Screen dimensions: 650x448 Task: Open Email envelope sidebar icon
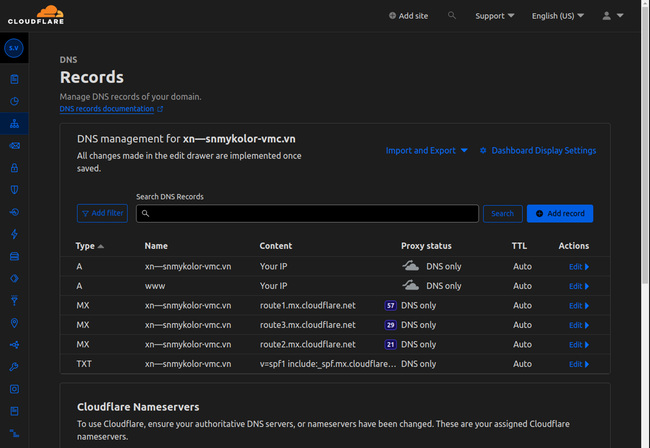pyautogui.click(x=14, y=145)
